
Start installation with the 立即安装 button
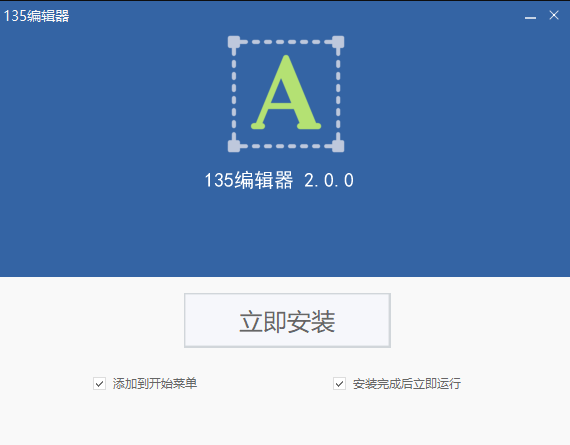click(287, 320)
